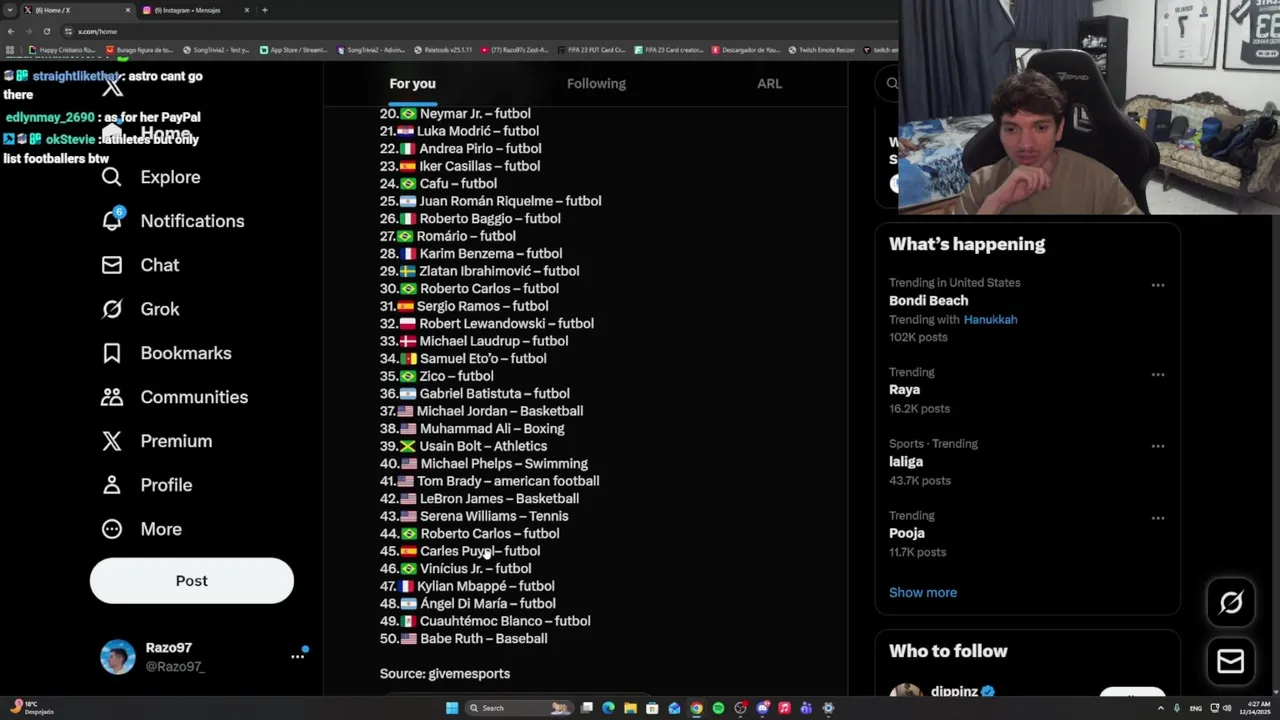Open options for the Bondi Beach trend
The height and width of the screenshot is (720, 1280).
[1158, 285]
